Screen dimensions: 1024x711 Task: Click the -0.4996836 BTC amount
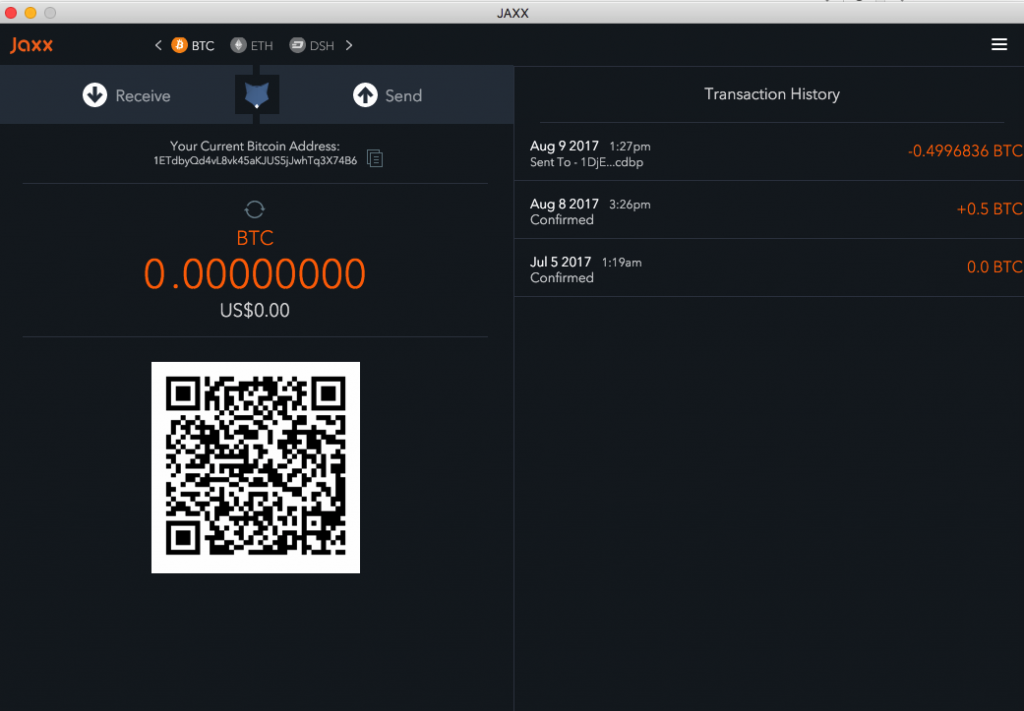click(965, 151)
